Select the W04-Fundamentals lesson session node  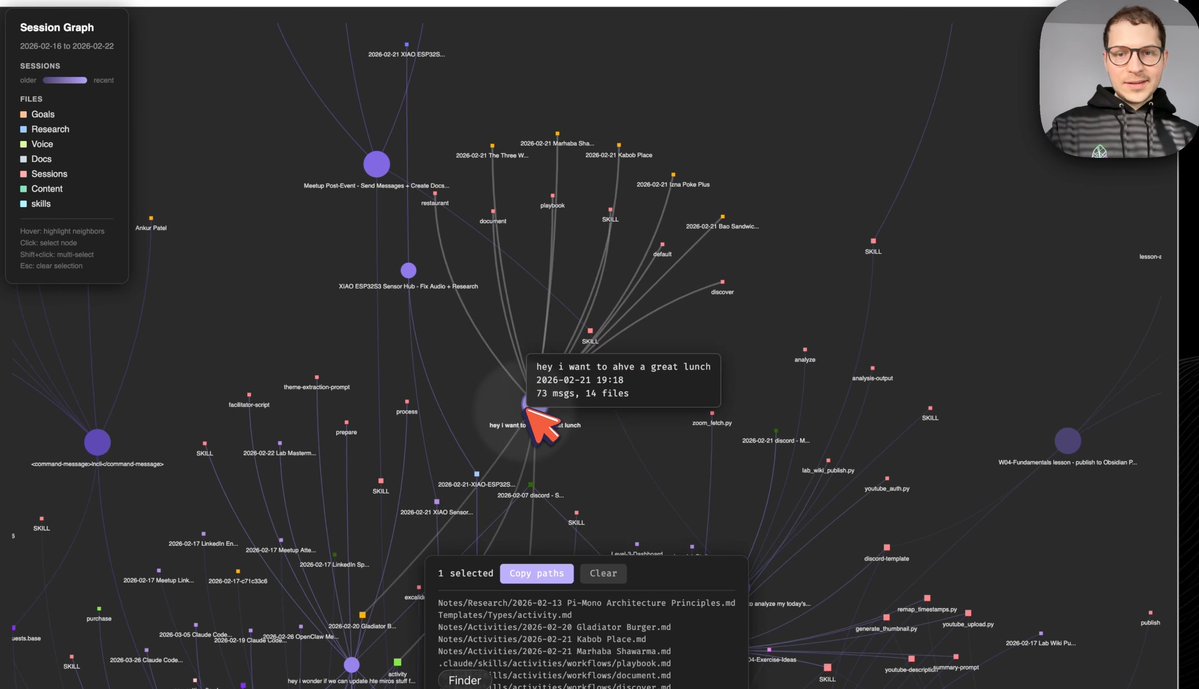[x=1067, y=441]
